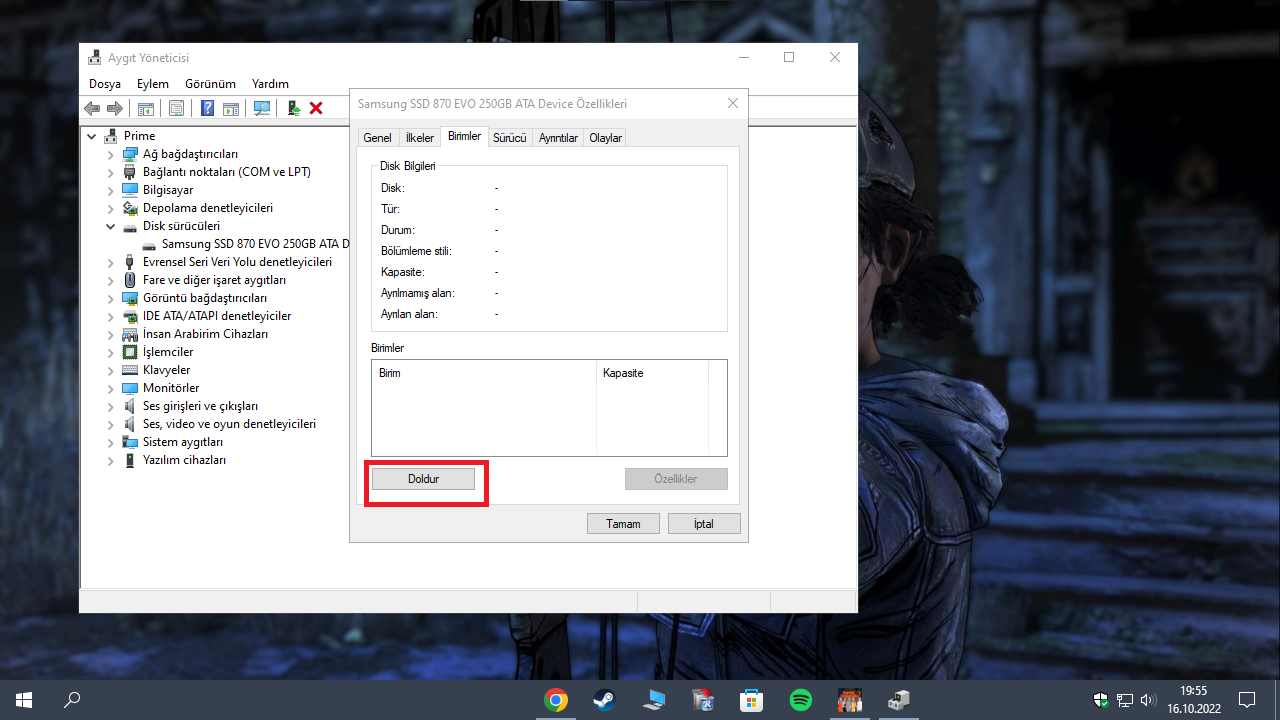Collapse the Disk sürücüleri chevron
This screenshot has width=1280, height=720.
coord(111,226)
